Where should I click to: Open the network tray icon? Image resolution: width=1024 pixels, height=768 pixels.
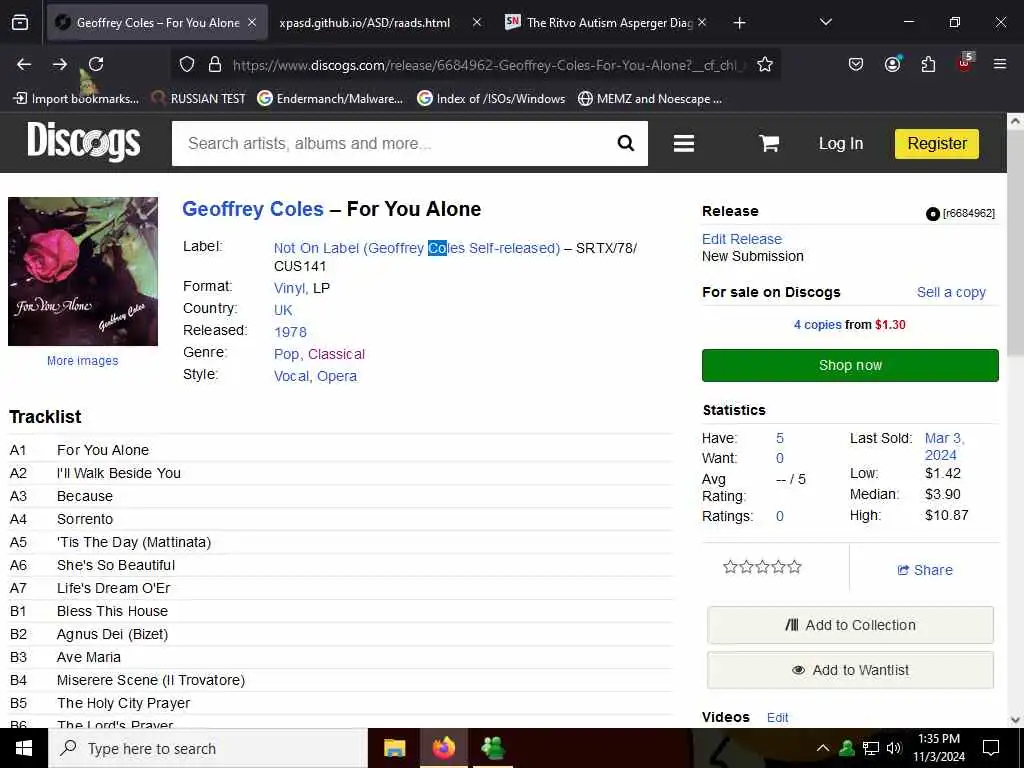coord(871,748)
